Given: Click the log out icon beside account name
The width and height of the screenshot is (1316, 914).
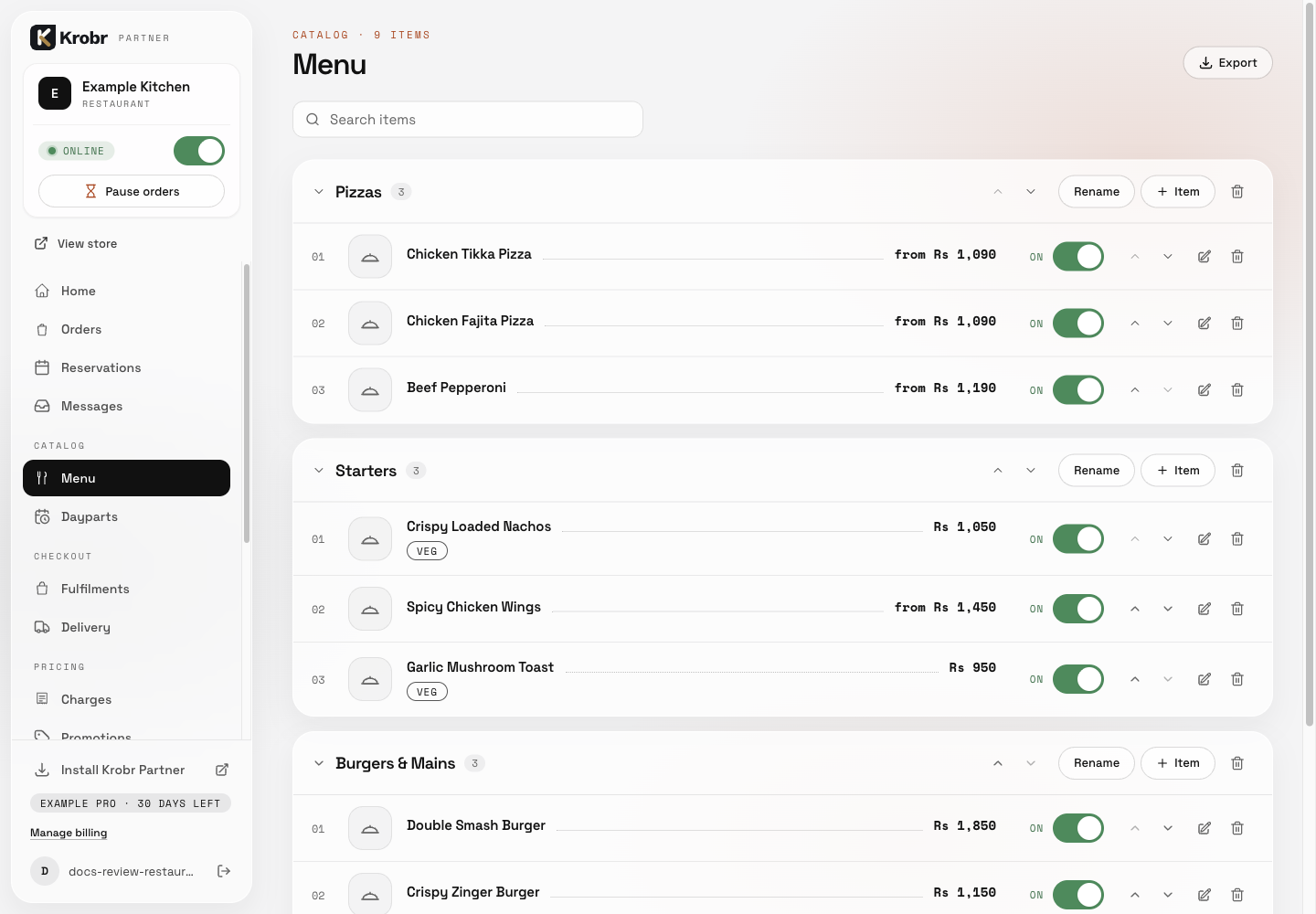Looking at the screenshot, I should click(224, 871).
